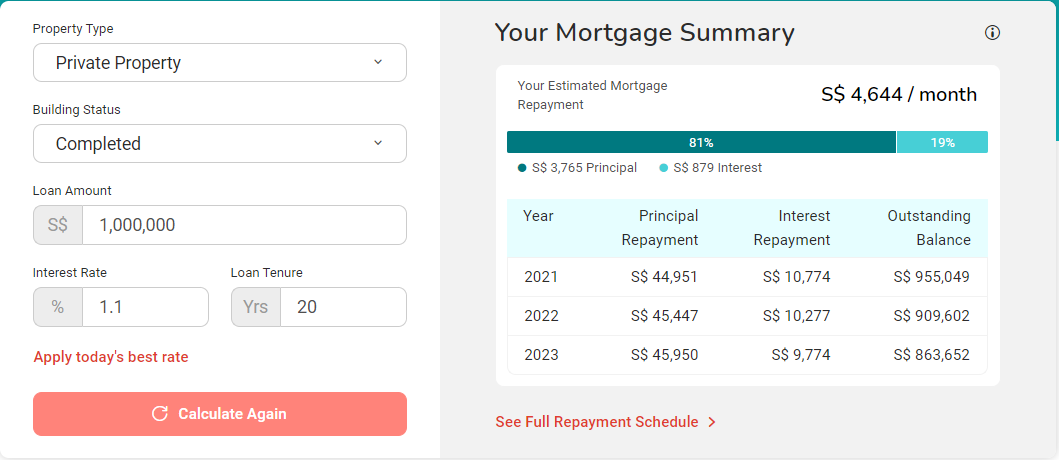Select the 2021 repayment row
This screenshot has width=1059, height=460.
point(747,277)
